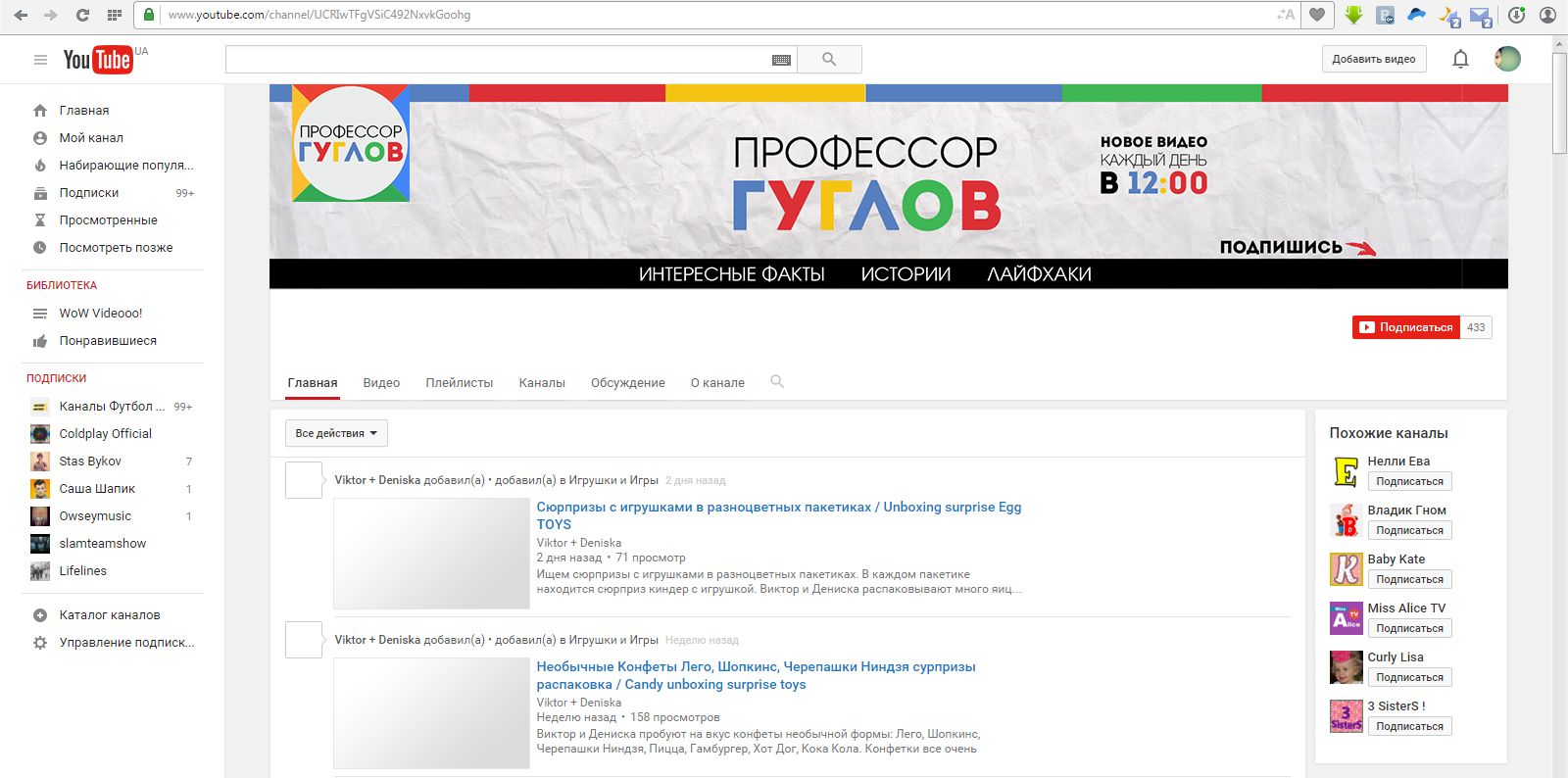This screenshot has width=1568, height=778.
Task: Subscribe to 3 SisterS ! channel
Action: (x=1409, y=726)
